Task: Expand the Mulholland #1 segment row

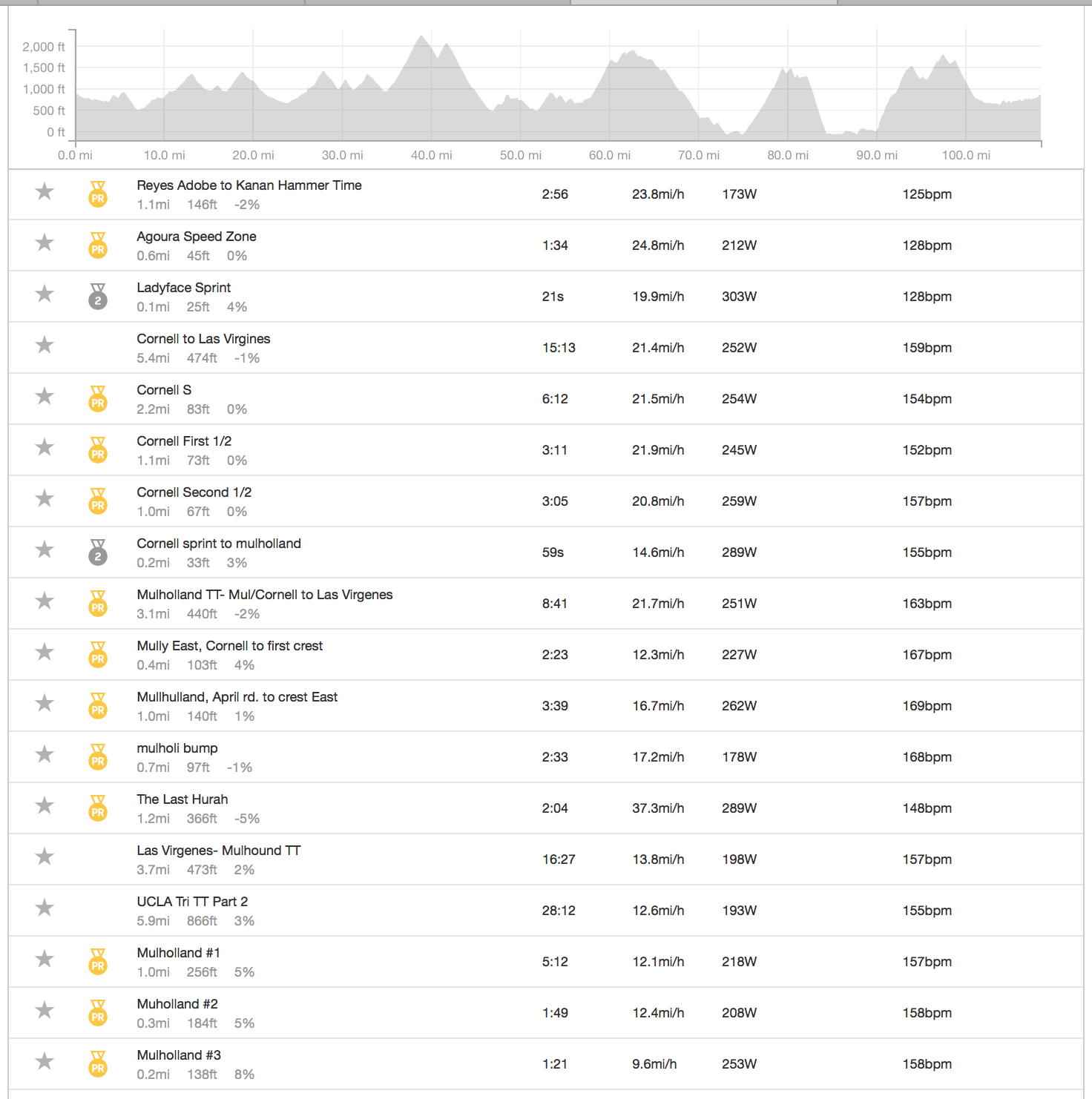Action: (x=178, y=953)
